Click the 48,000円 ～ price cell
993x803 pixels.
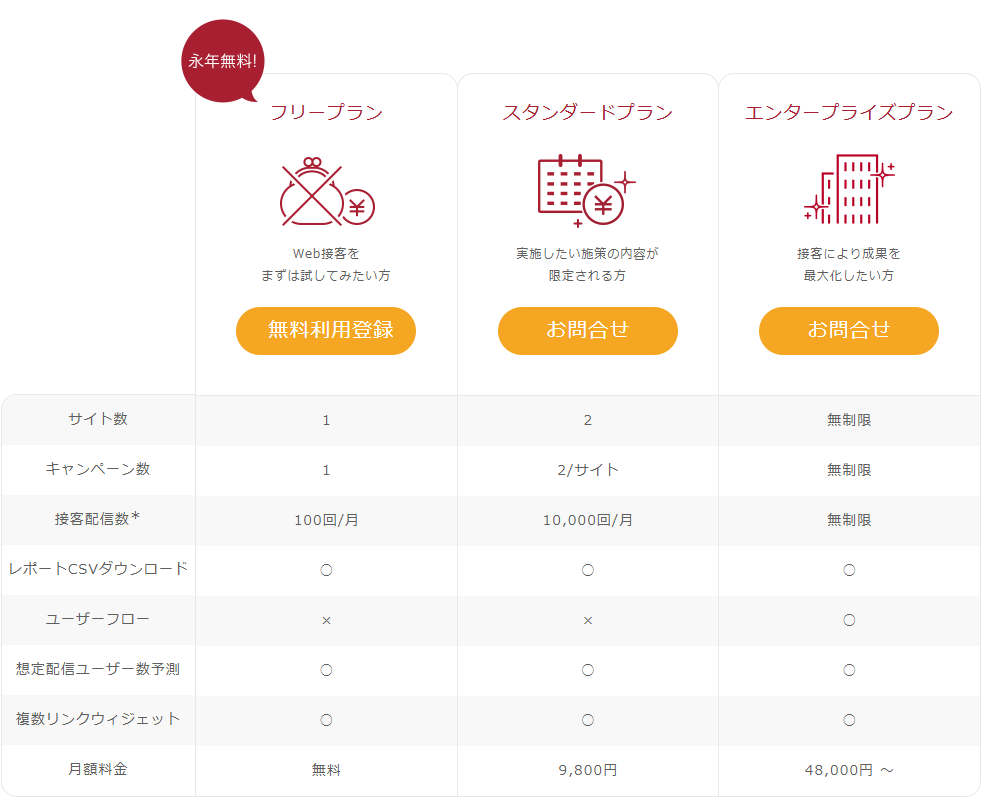pyautogui.click(x=849, y=770)
